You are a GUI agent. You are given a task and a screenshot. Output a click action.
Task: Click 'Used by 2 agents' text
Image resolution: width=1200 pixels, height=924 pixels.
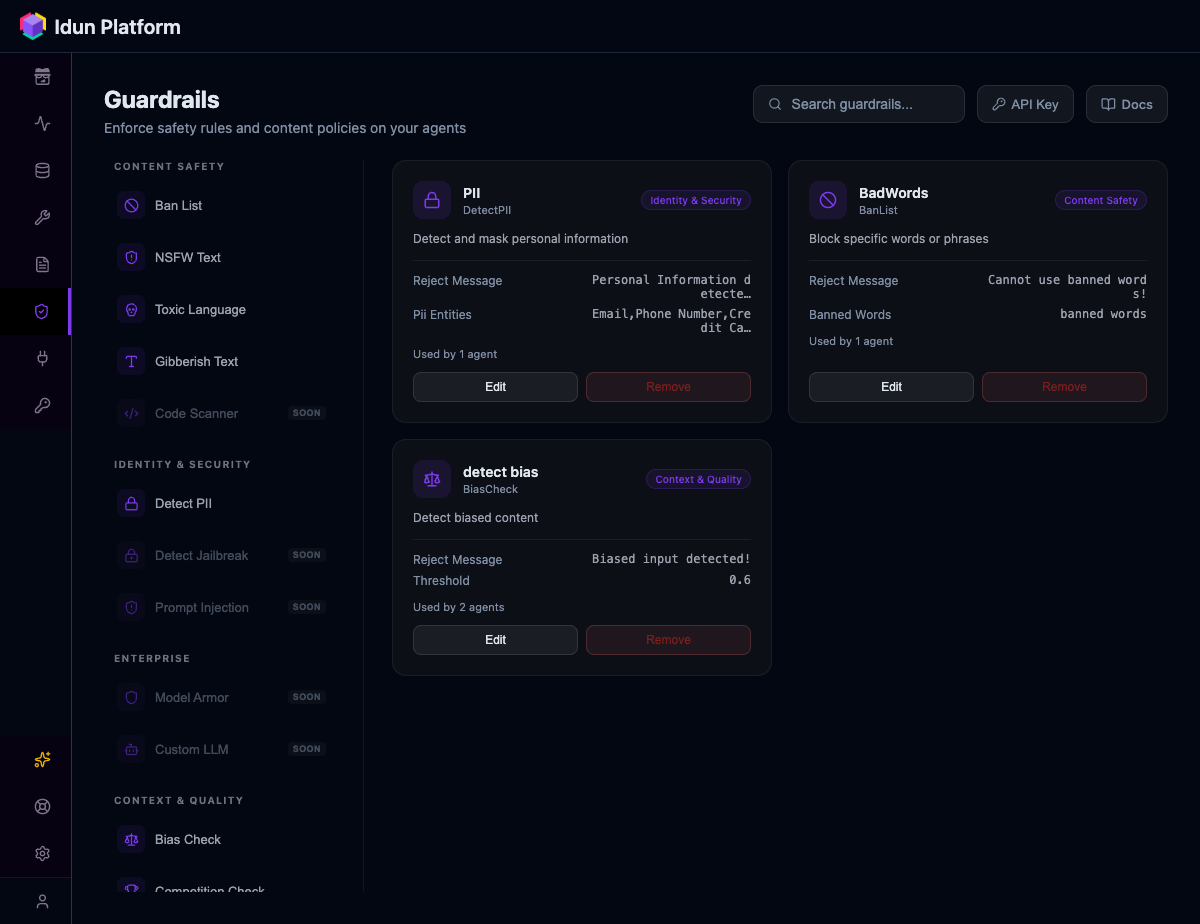459,607
